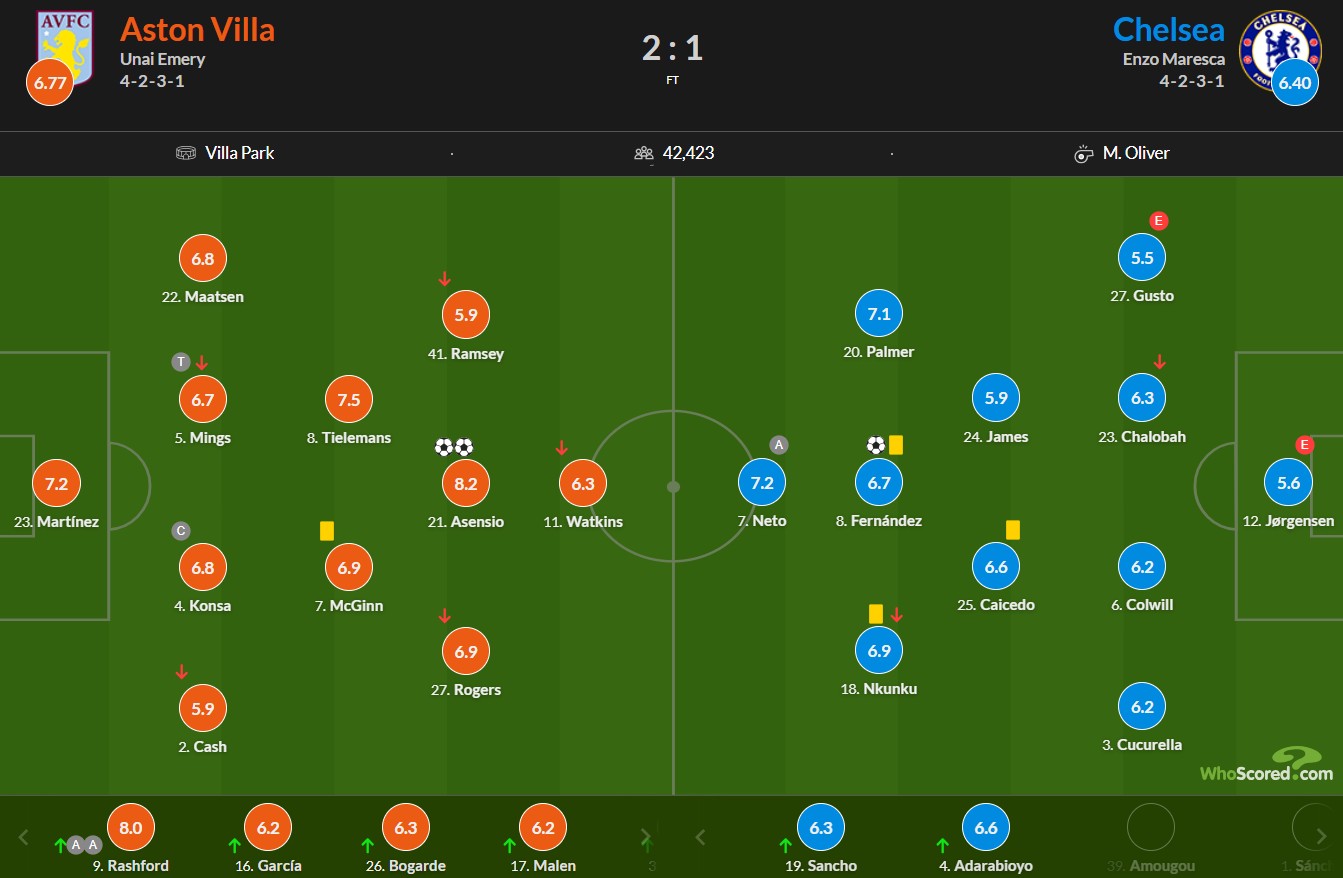Click the Aston Villa club crest
The height and width of the screenshot is (878, 1343).
(65, 45)
